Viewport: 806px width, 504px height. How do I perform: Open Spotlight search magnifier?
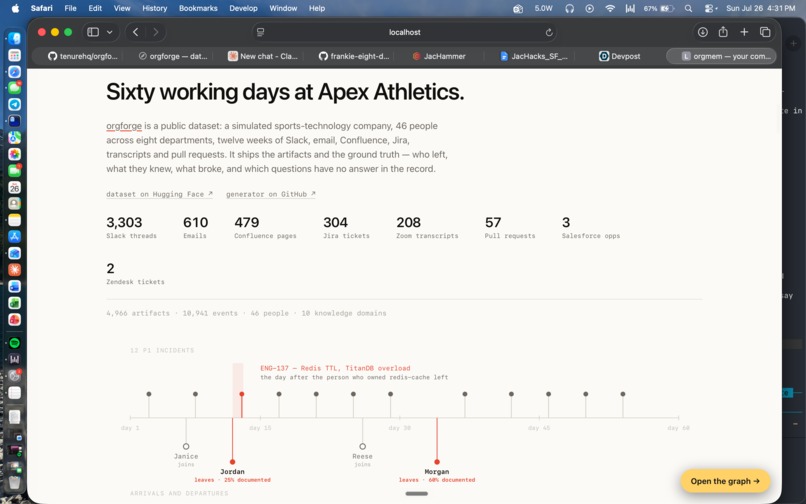[688, 8]
